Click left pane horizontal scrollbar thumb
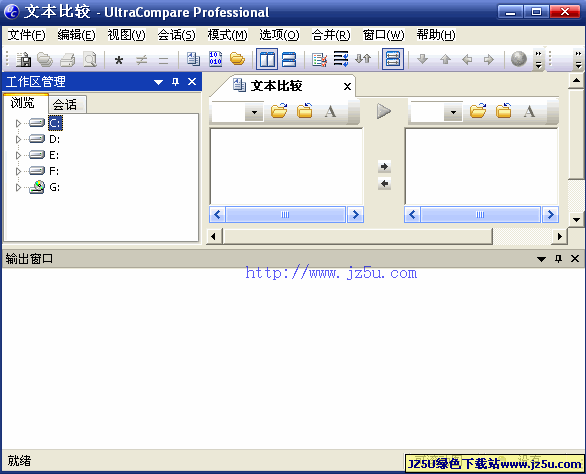This screenshot has width=586, height=474. click(x=286, y=215)
